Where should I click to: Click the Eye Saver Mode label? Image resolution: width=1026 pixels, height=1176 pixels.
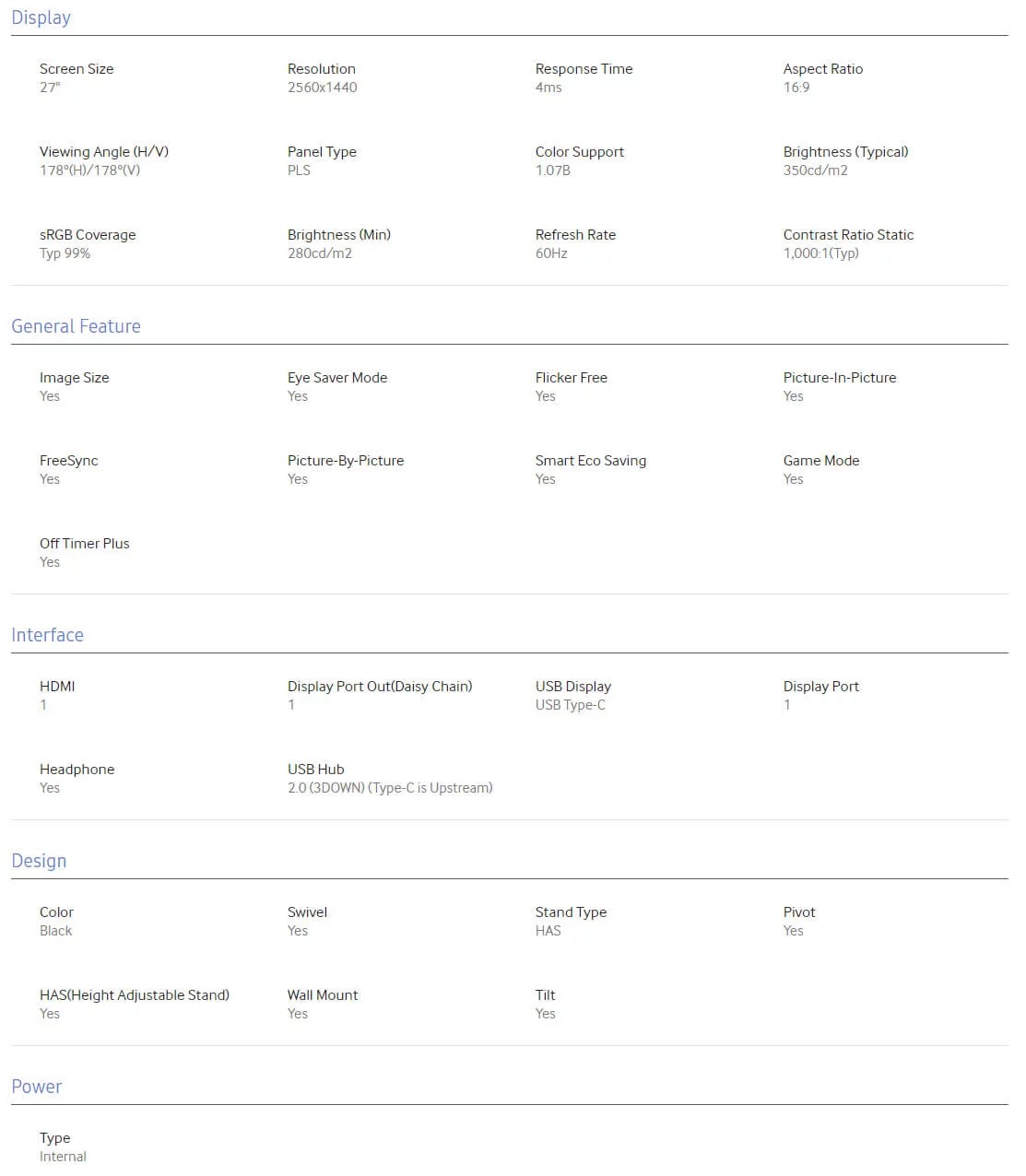point(336,378)
